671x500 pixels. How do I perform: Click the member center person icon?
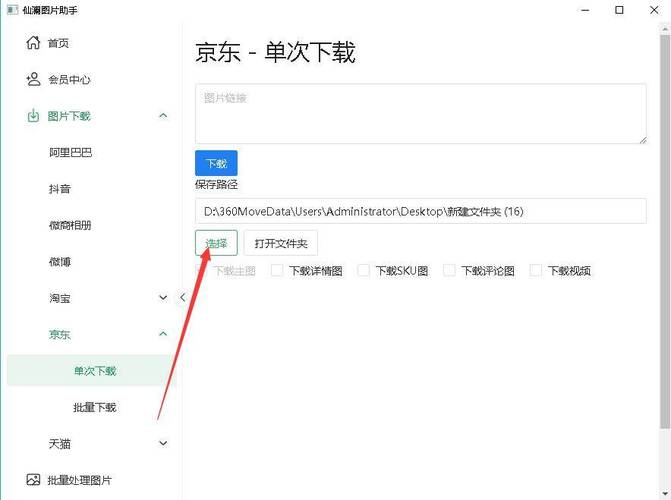(x=33, y=79)
